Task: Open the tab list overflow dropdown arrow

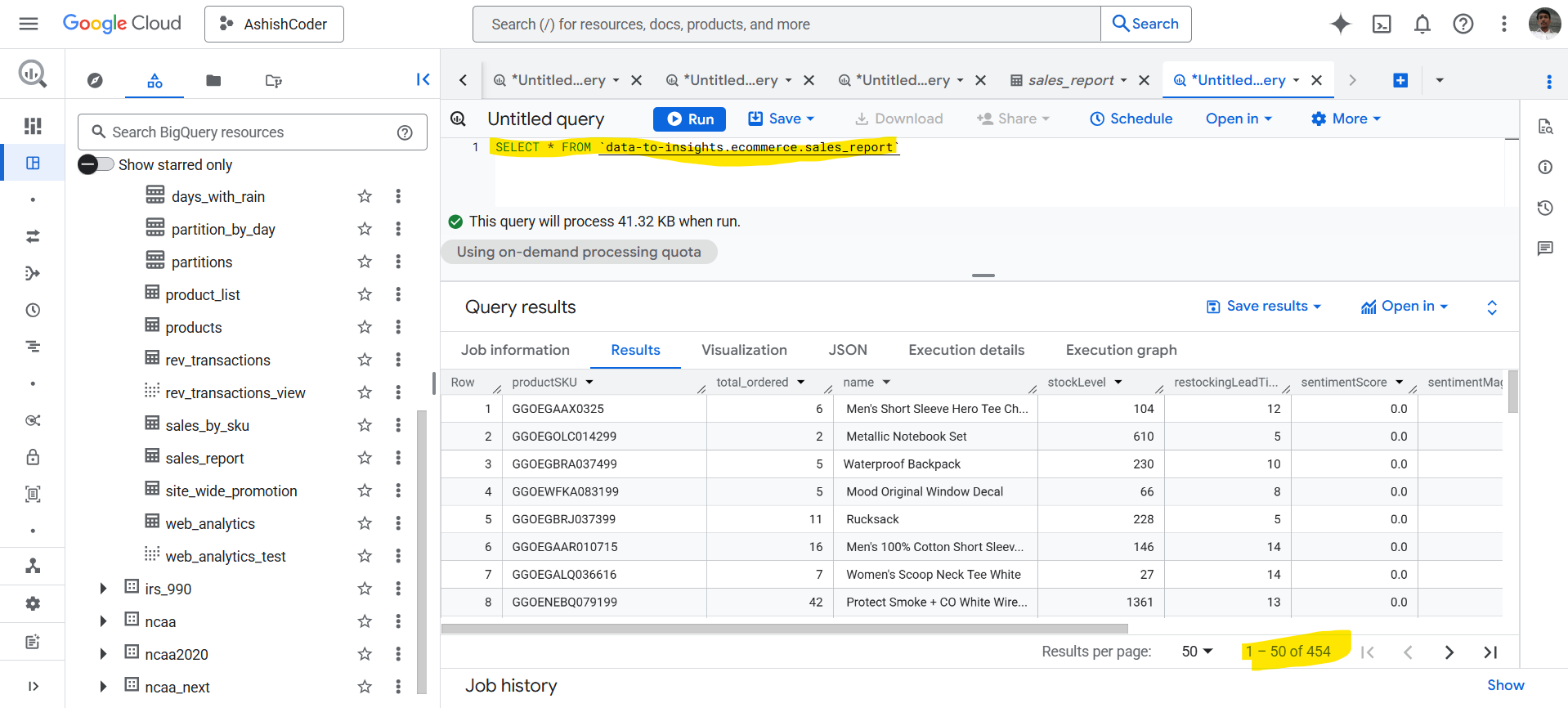Action: pos(1440,80)
